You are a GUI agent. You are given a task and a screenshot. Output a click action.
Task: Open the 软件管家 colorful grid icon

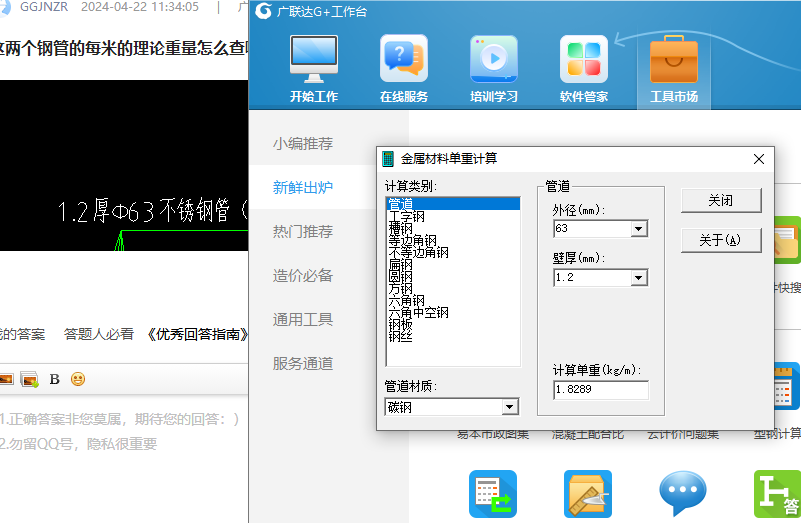[x=583, y=59]
